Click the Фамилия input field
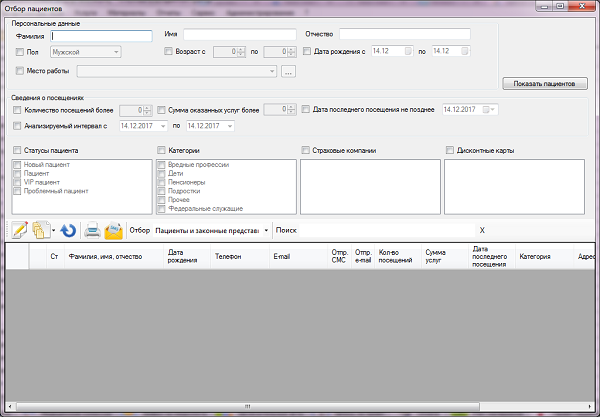The width and height of the screenshot is (600, 417). 101,36
